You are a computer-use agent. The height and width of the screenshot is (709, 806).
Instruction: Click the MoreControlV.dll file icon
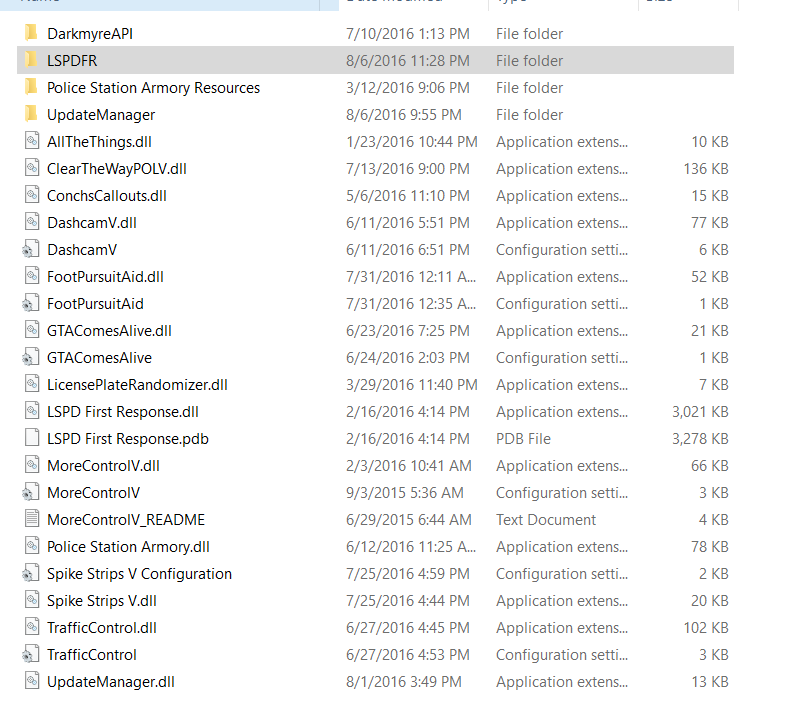coord(32,465)
